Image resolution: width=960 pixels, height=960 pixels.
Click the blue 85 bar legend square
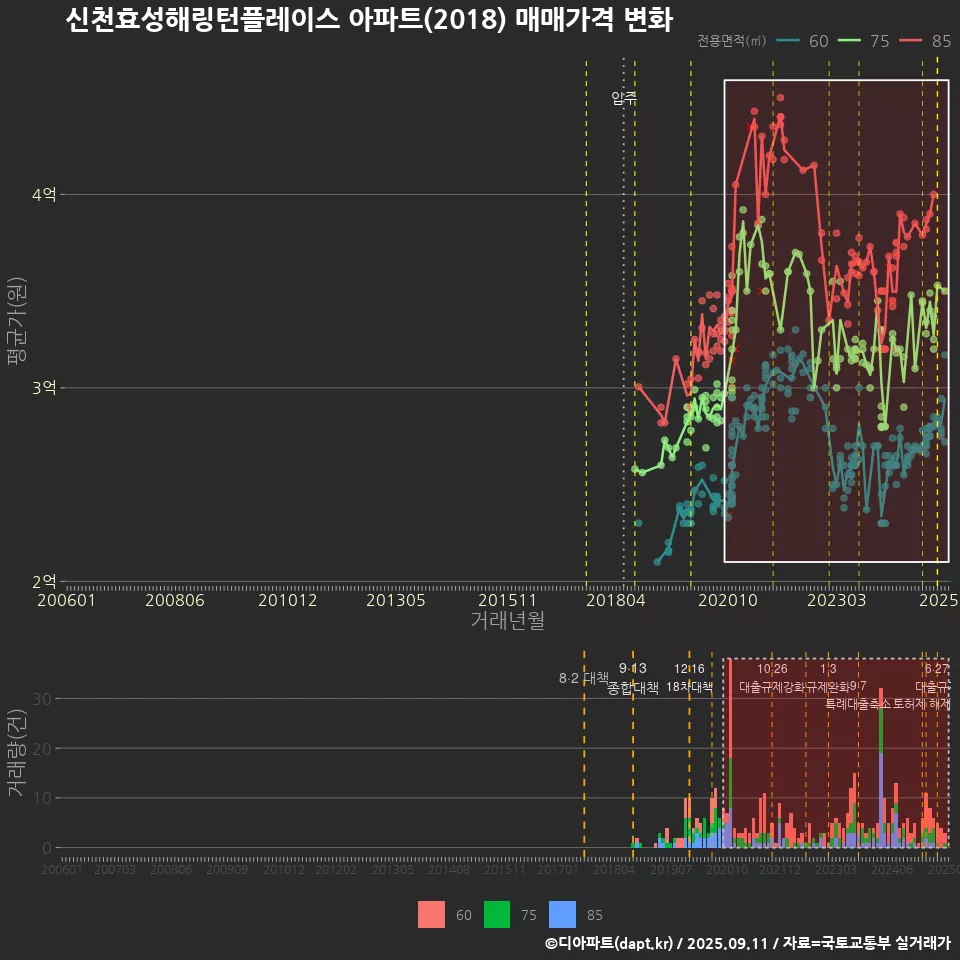pos(563,915)
